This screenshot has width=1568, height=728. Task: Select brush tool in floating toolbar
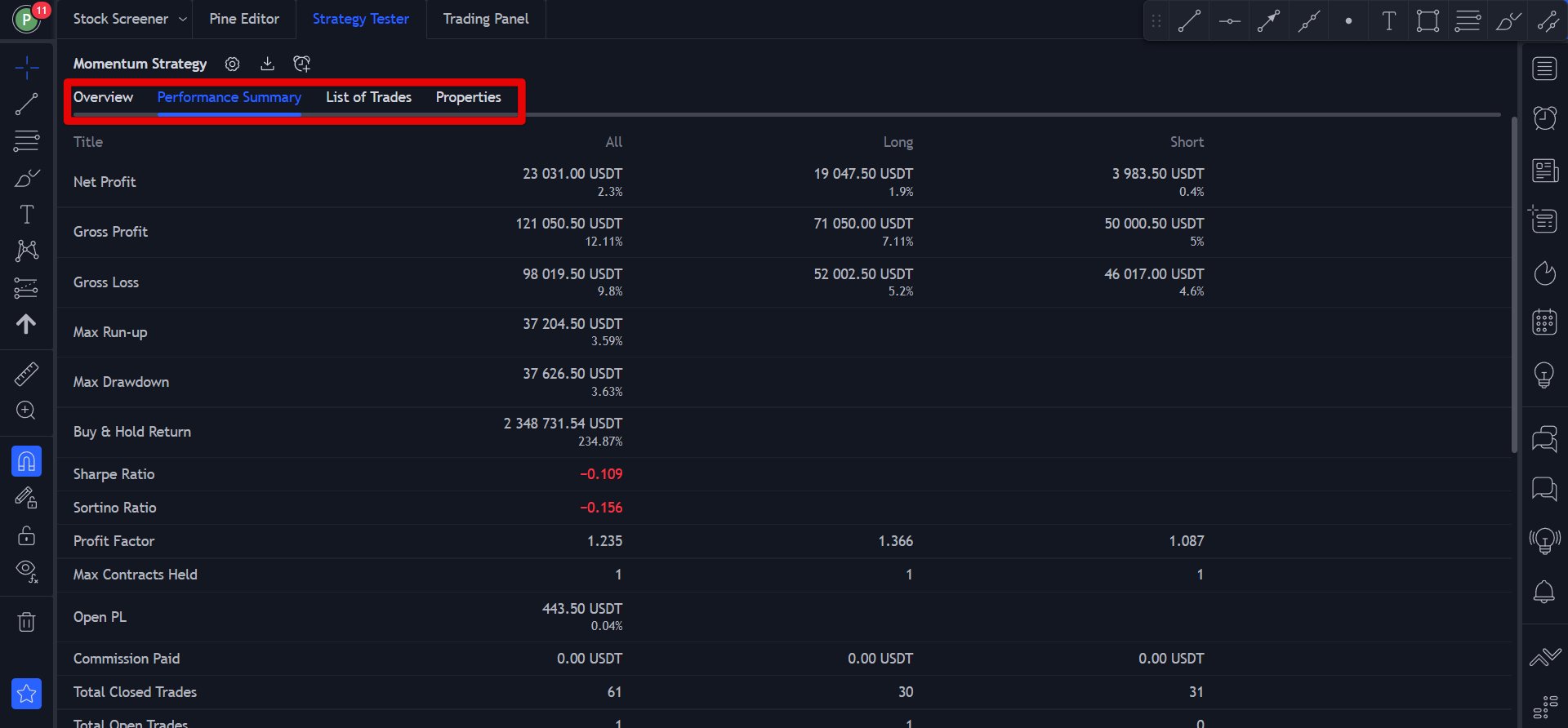point(1508,21)
